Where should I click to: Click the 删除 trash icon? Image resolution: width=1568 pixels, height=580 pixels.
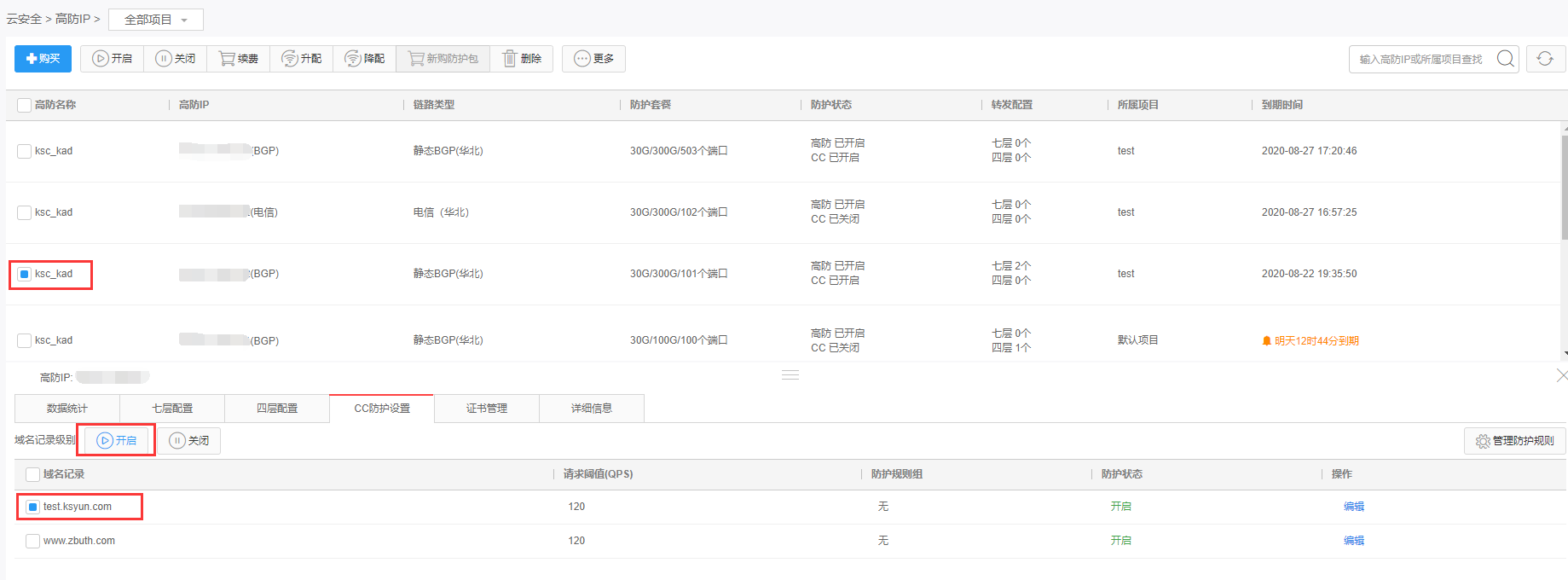(x=510, y=59)
